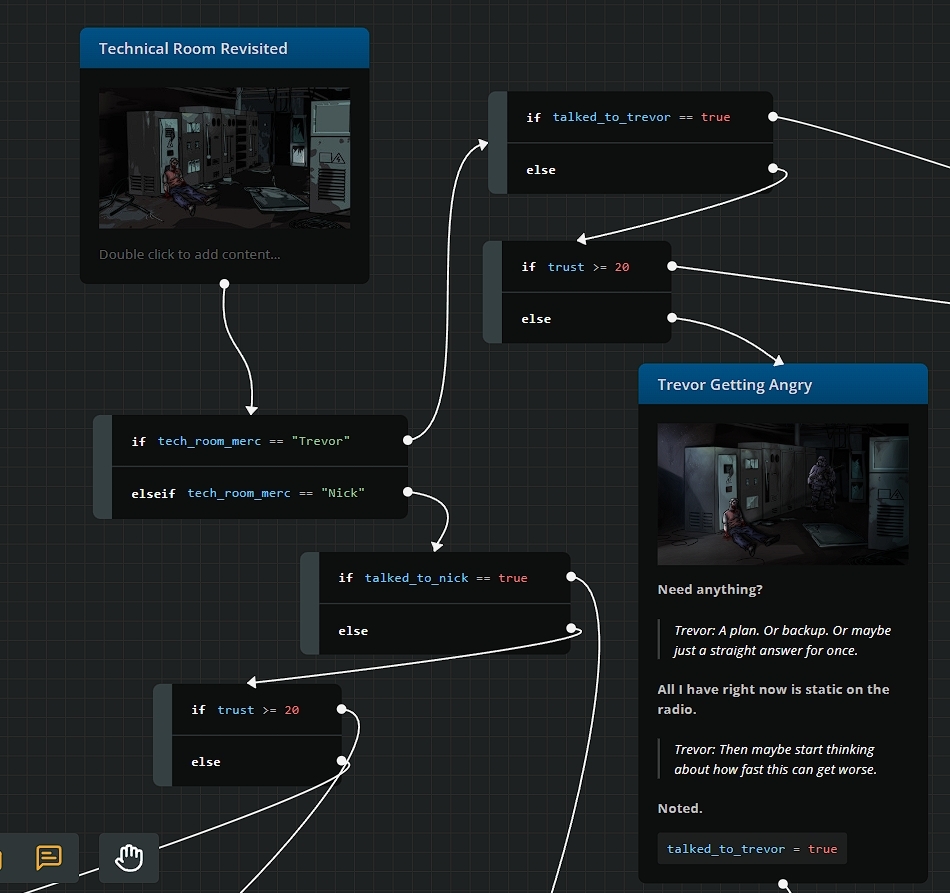950x893 pixels.
Task: Click output port of Nick elseif condition
Action: (408, 492)
